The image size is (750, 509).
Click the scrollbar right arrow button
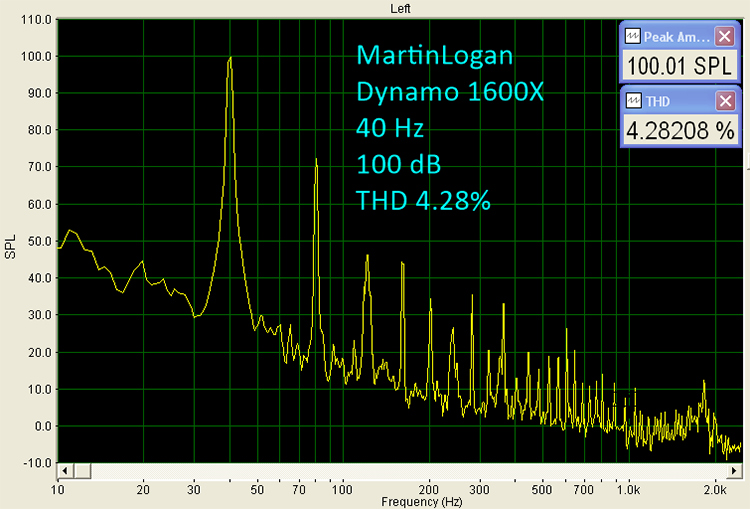(736, 469)
